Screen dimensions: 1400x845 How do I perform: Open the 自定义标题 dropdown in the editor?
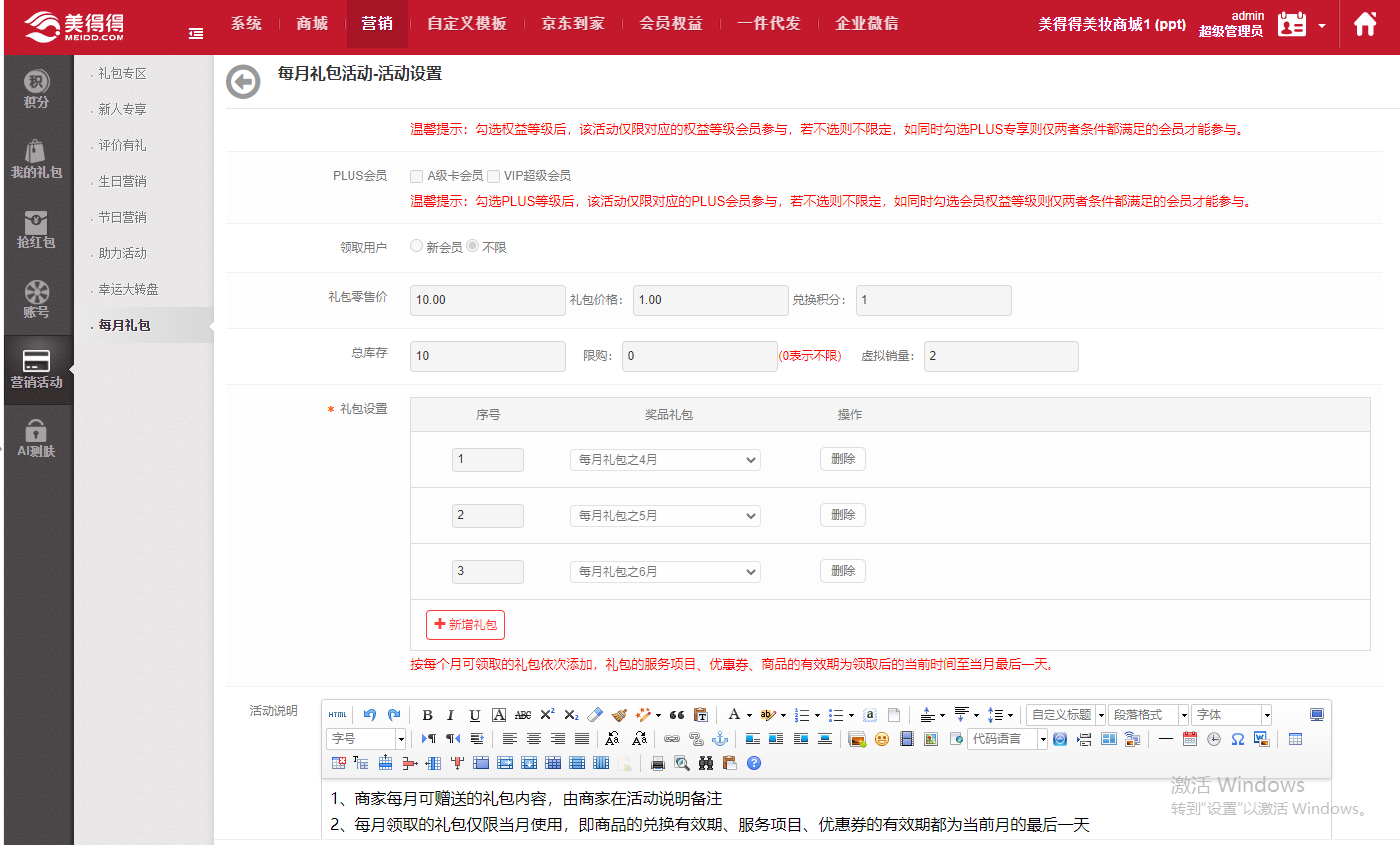pos(1066,715)
